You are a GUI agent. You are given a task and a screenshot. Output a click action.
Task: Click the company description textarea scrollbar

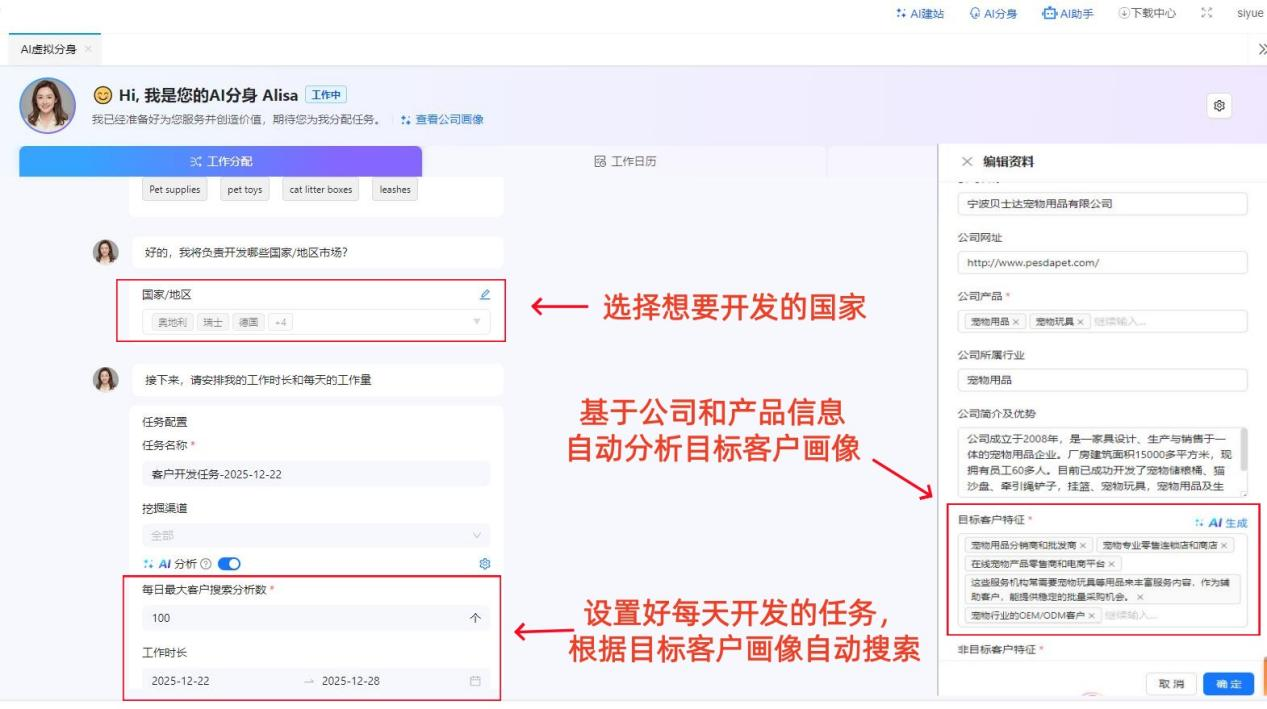pos(1244,450)
